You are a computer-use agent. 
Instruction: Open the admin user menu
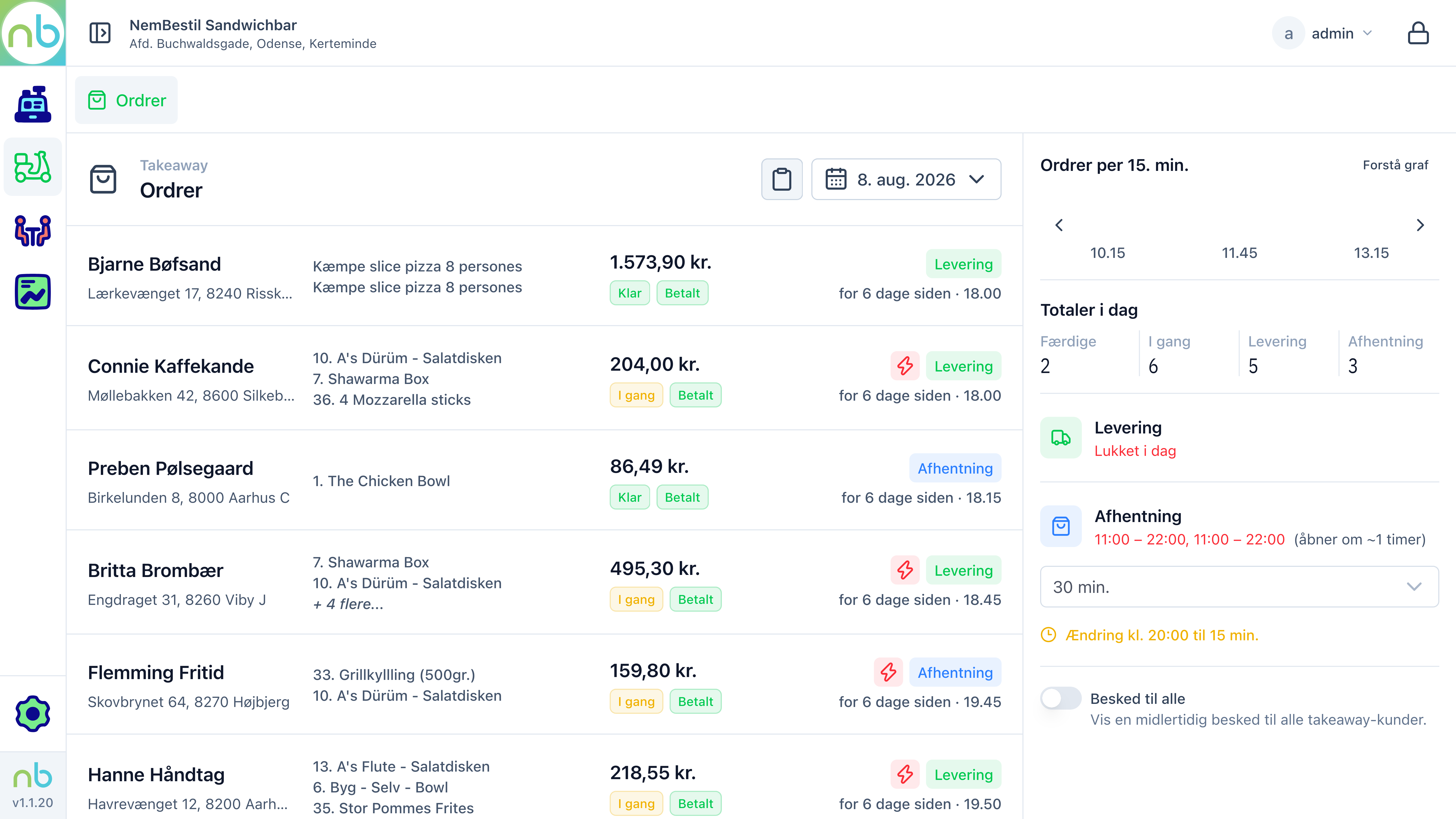1323,33
